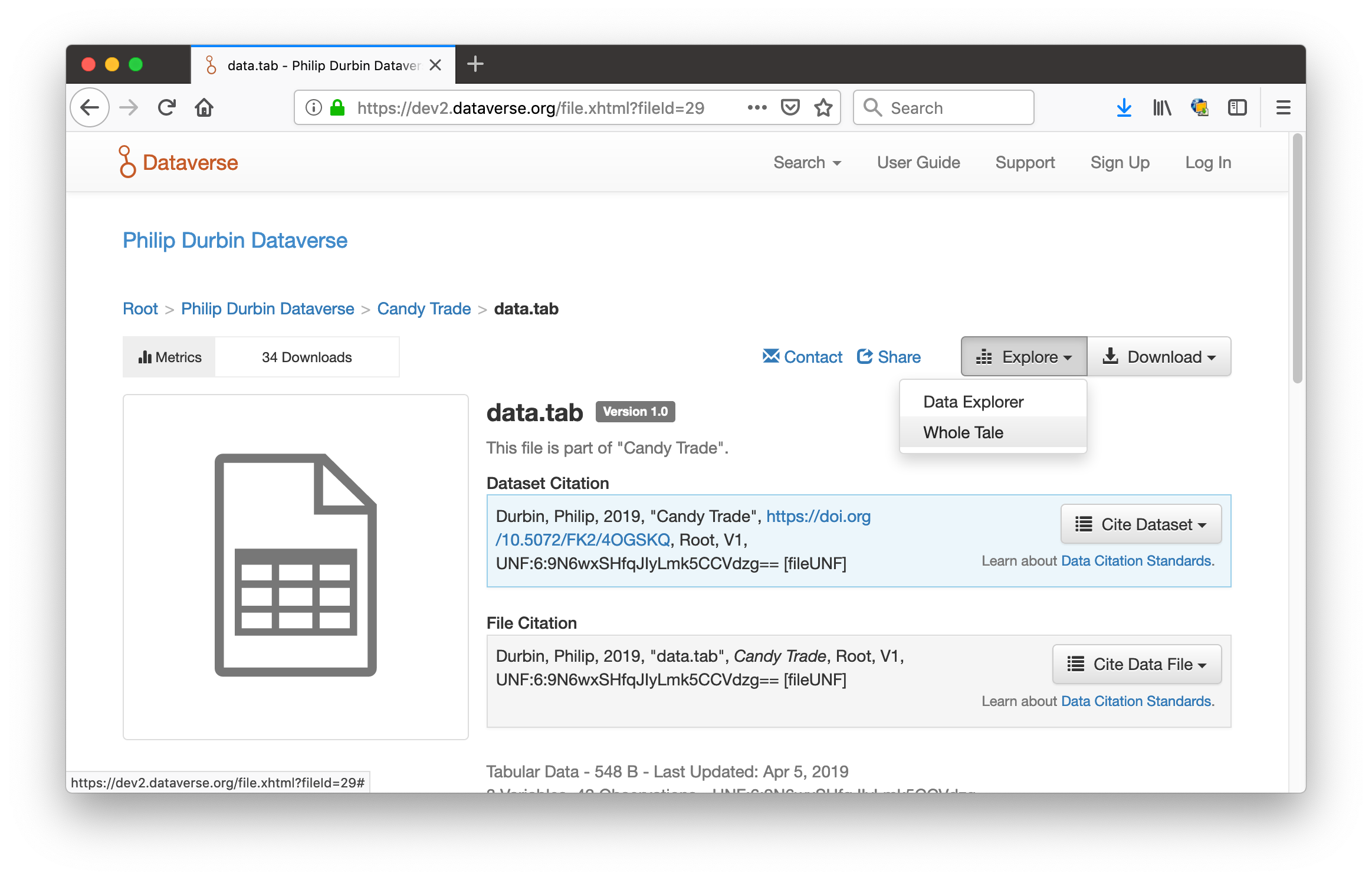The image size is (1372, 880).
Task: Expand the Cite Data File dropdown
Action: 1137,664
